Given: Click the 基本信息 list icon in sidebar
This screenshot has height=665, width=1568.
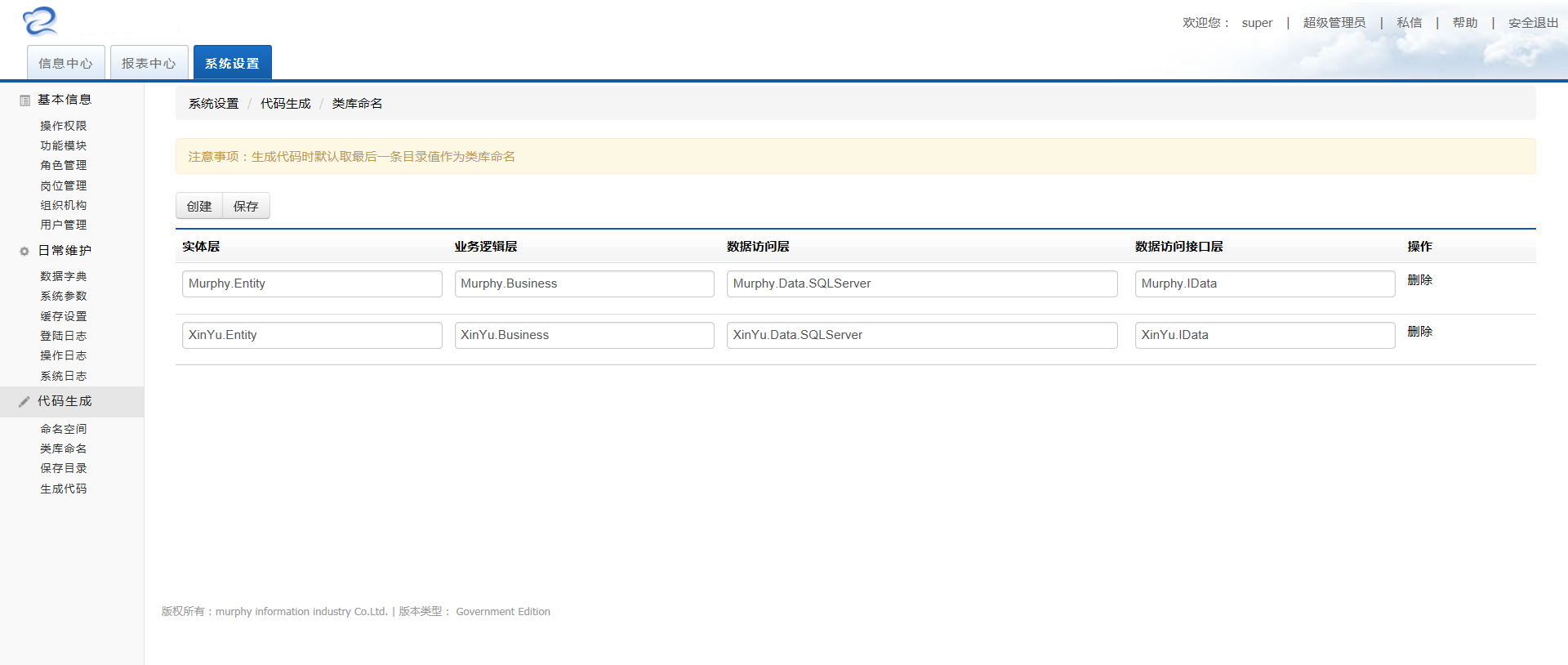Looking at the screenshot, I should coord(24,100).
